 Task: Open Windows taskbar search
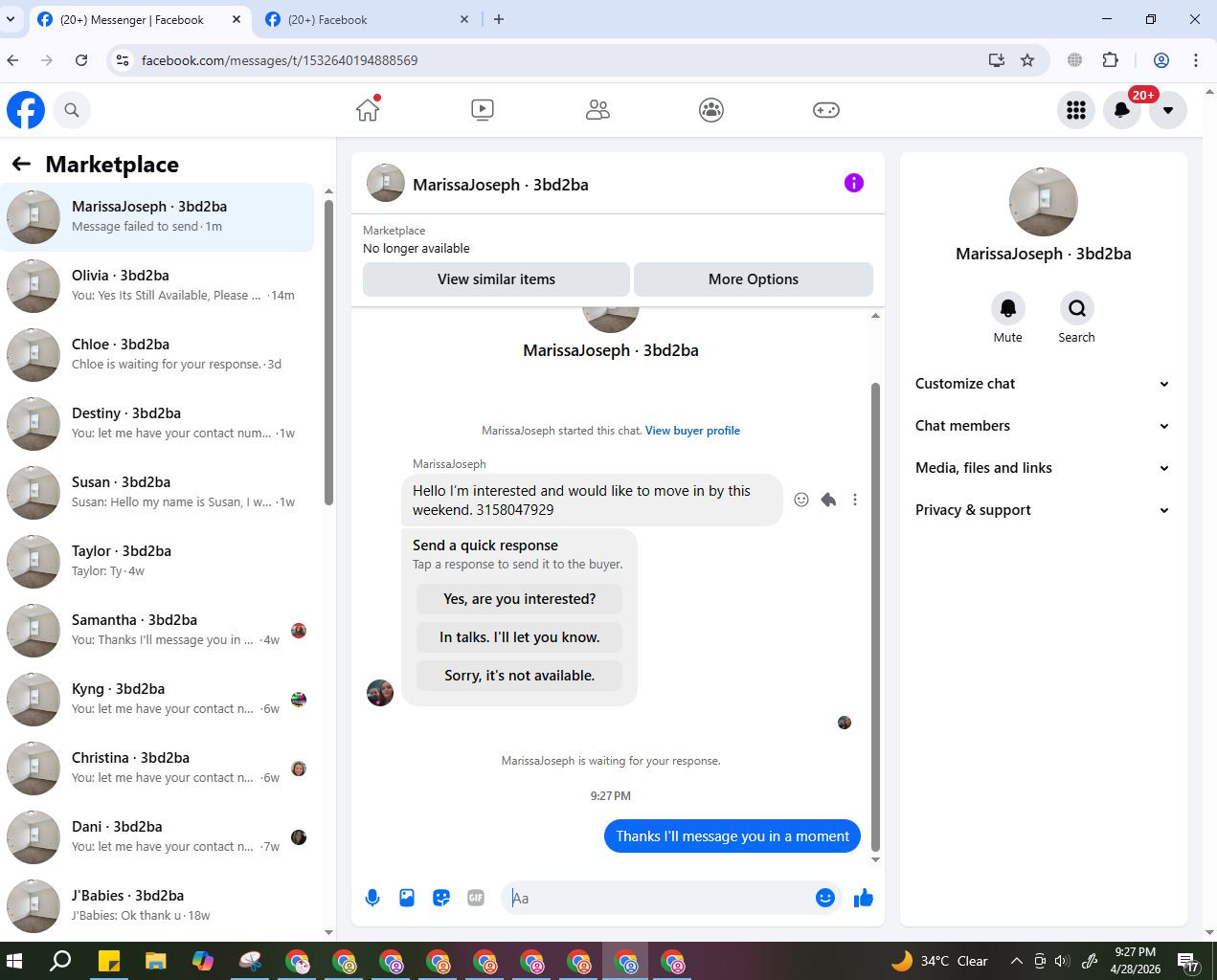coord(60,961)
